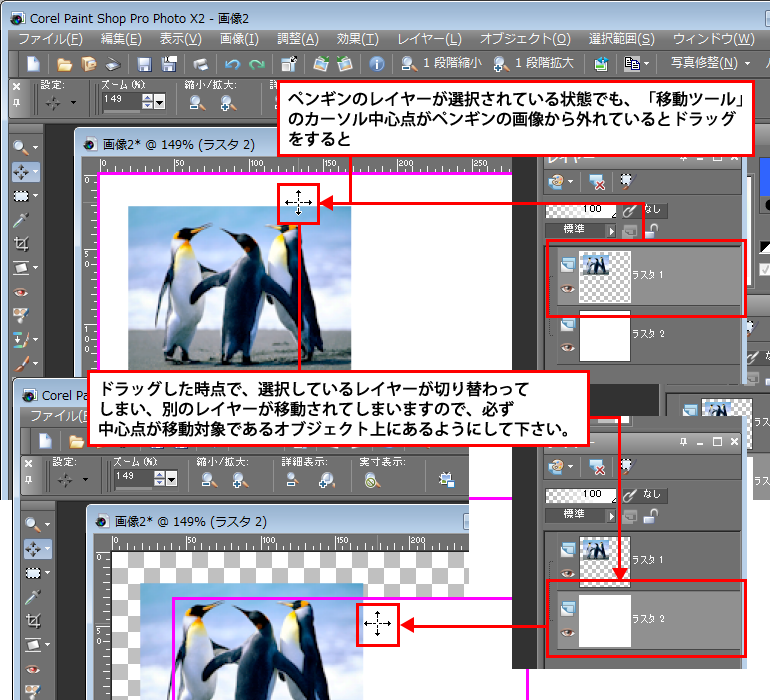
Task: Click the Print icon in the upper toolbar
Action: pyautogui.click(x=200, y=64)
